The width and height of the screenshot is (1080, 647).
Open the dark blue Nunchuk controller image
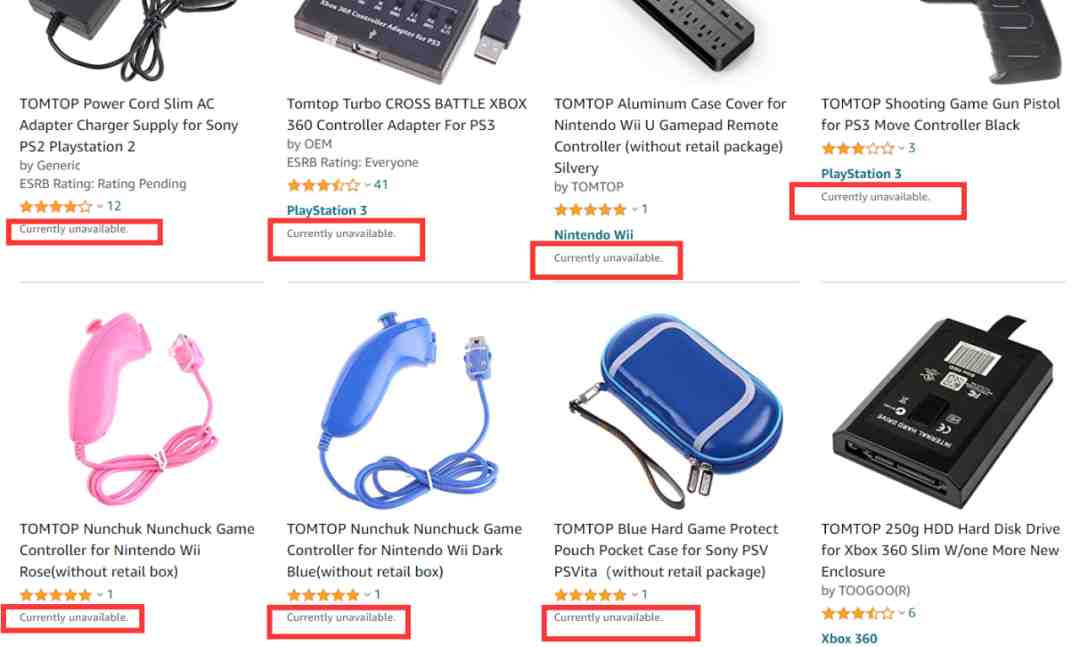point(409,410)
